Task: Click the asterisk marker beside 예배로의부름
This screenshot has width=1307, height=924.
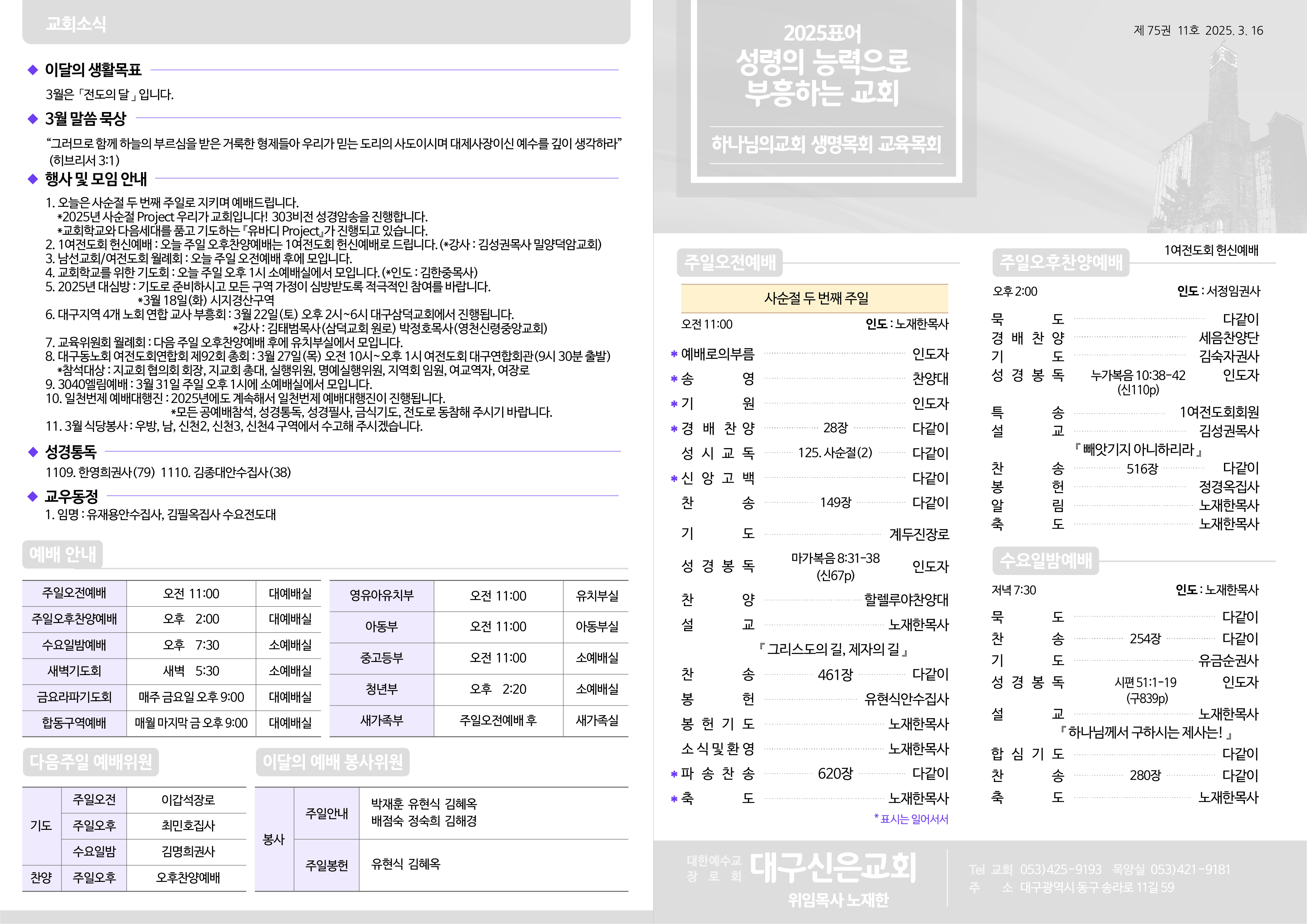Action: pyautogui.click(x=674, y=355)
